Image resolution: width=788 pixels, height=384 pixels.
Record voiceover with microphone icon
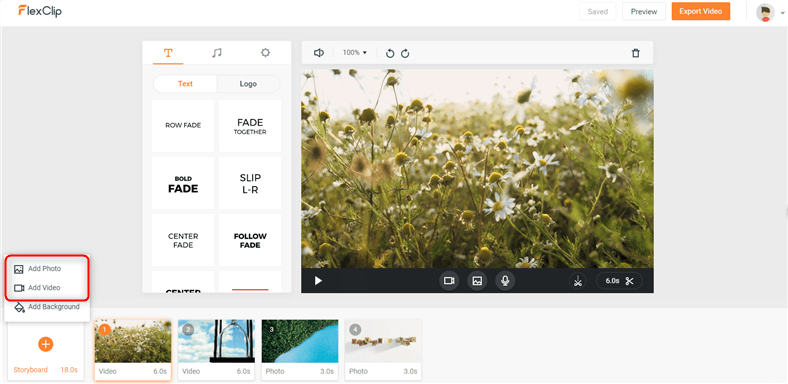(505, 281)
